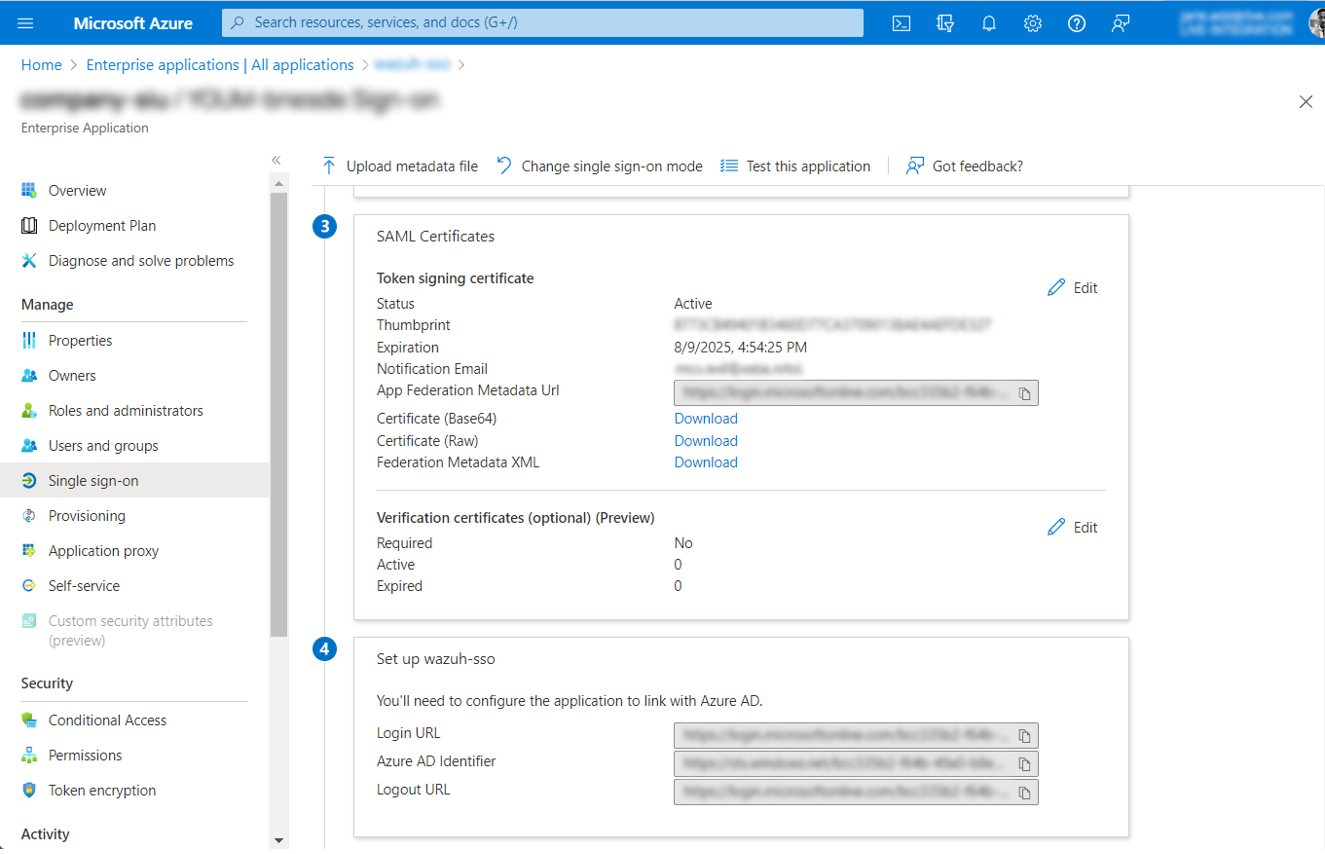Open Permissions under Security
The height and width of the screenshot is (854, 1325).
tap(85, 755)
